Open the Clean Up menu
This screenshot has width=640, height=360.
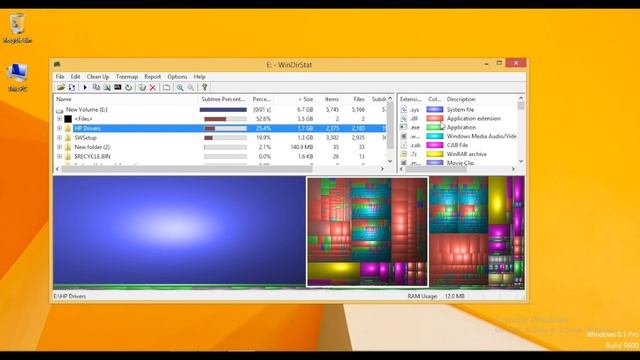click(98, 77)
